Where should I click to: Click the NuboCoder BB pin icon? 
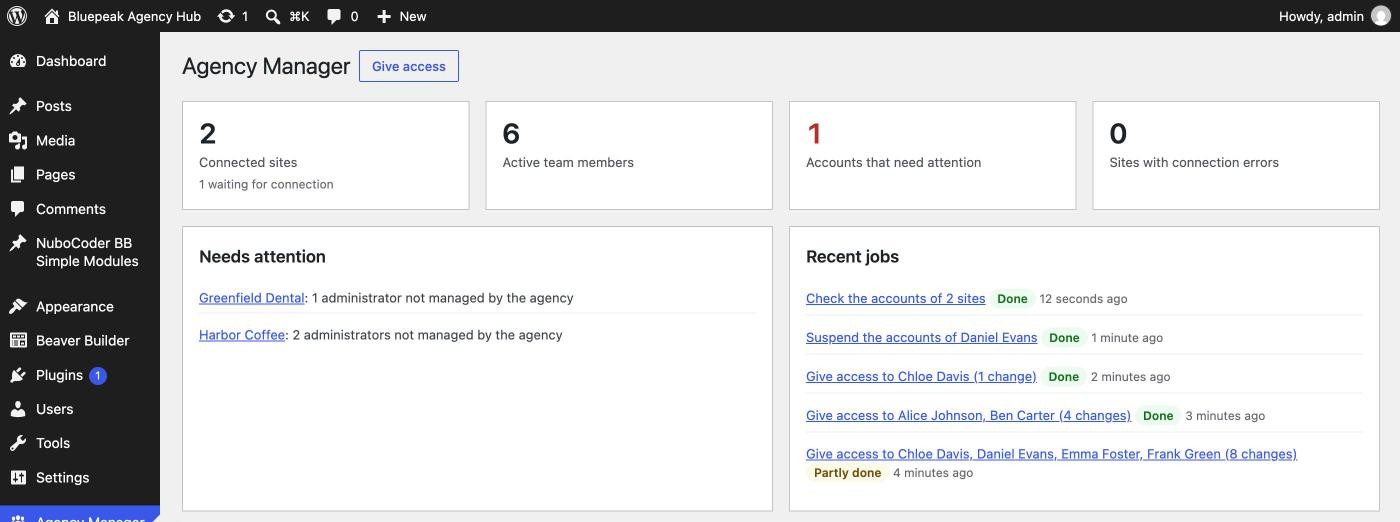coord(18,243)
